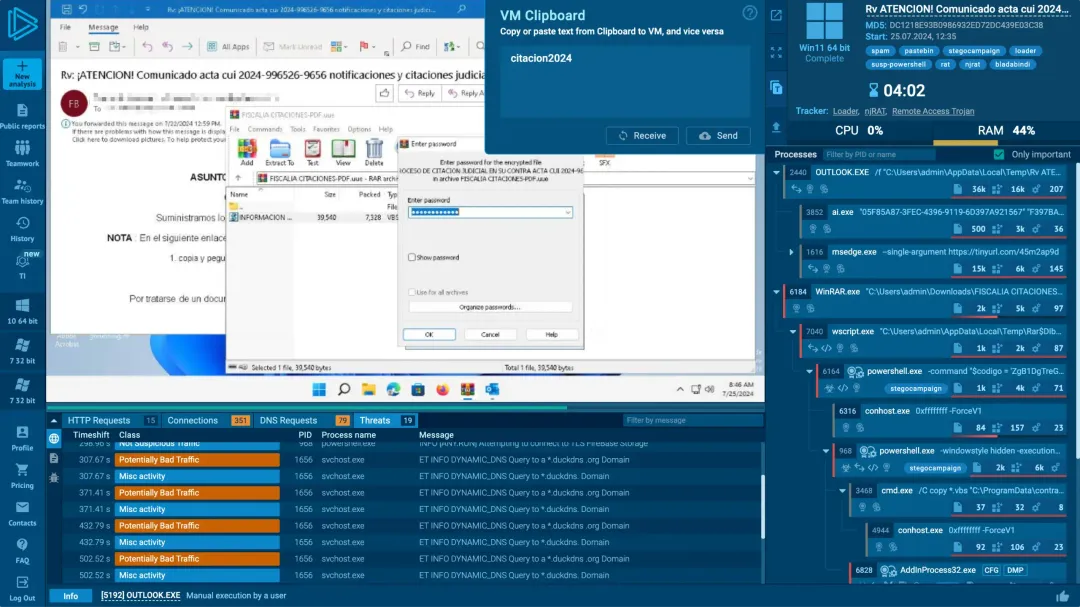The image size is (1080, 607).
Task: Click the Send button in VM Clipboard
Action: click(718, 136)
